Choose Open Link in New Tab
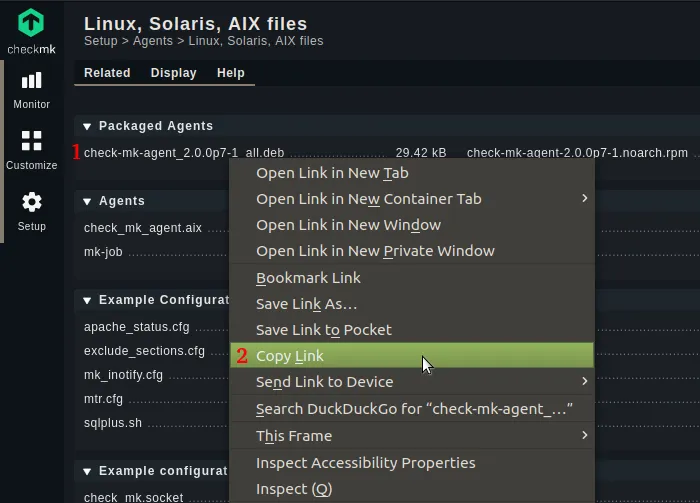Screen dimensions: 700x503 412,173
